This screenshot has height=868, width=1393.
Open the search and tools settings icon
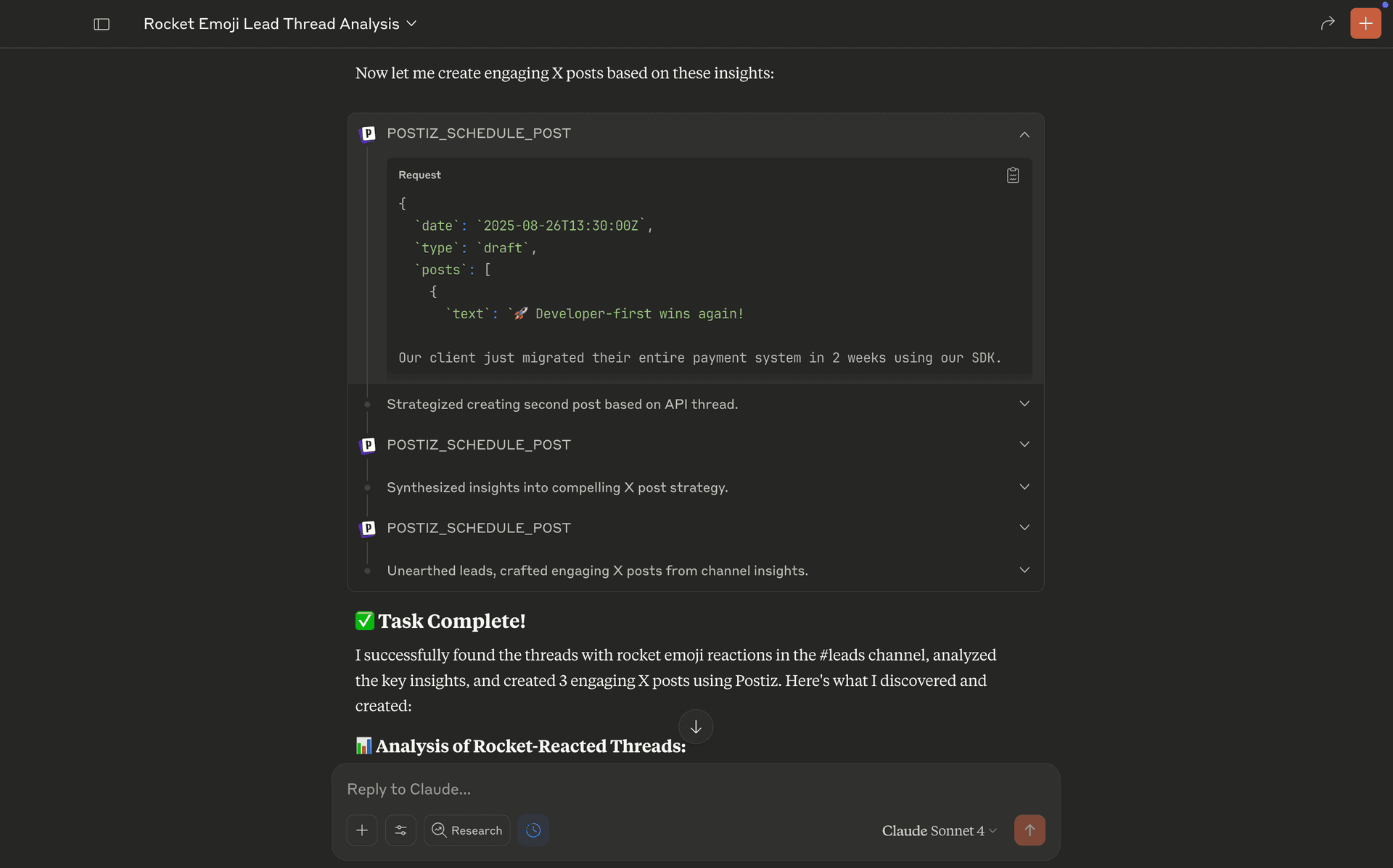(400, 830)
